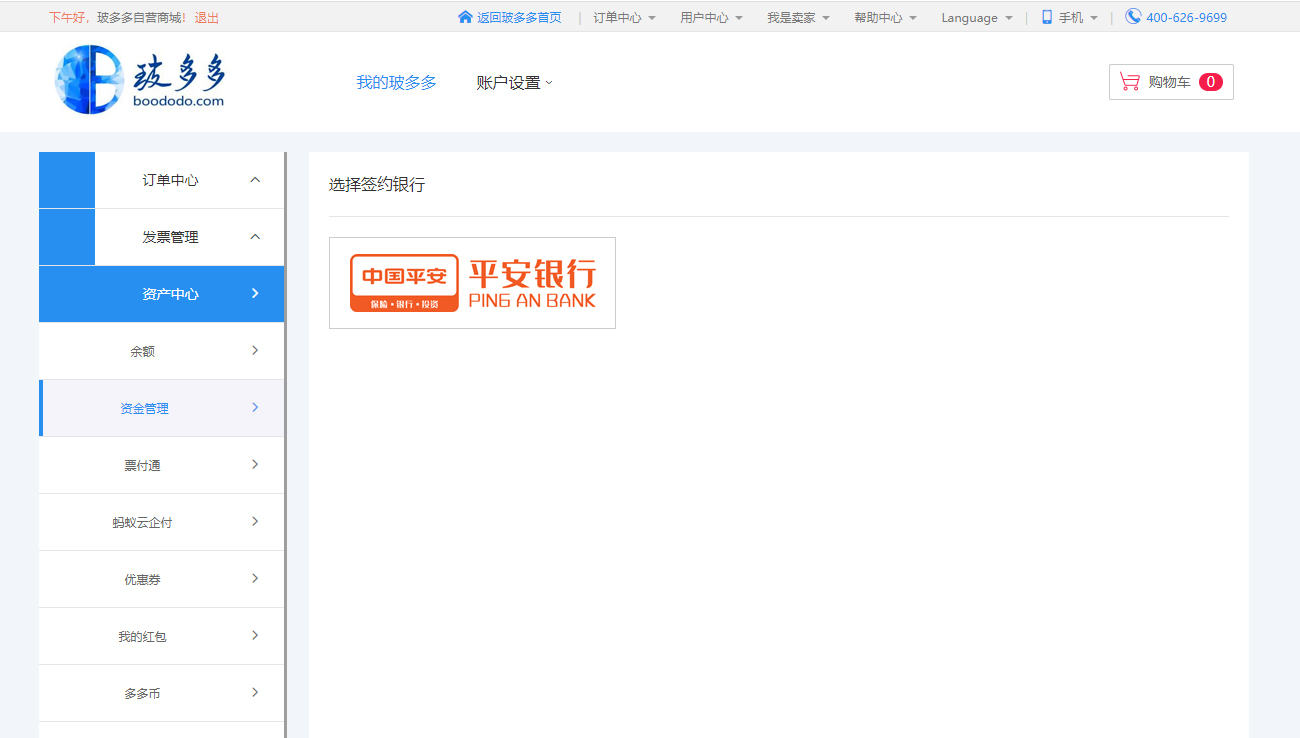
Task: Click the 返回玻多多首页 link
Action: pos(519,18)
